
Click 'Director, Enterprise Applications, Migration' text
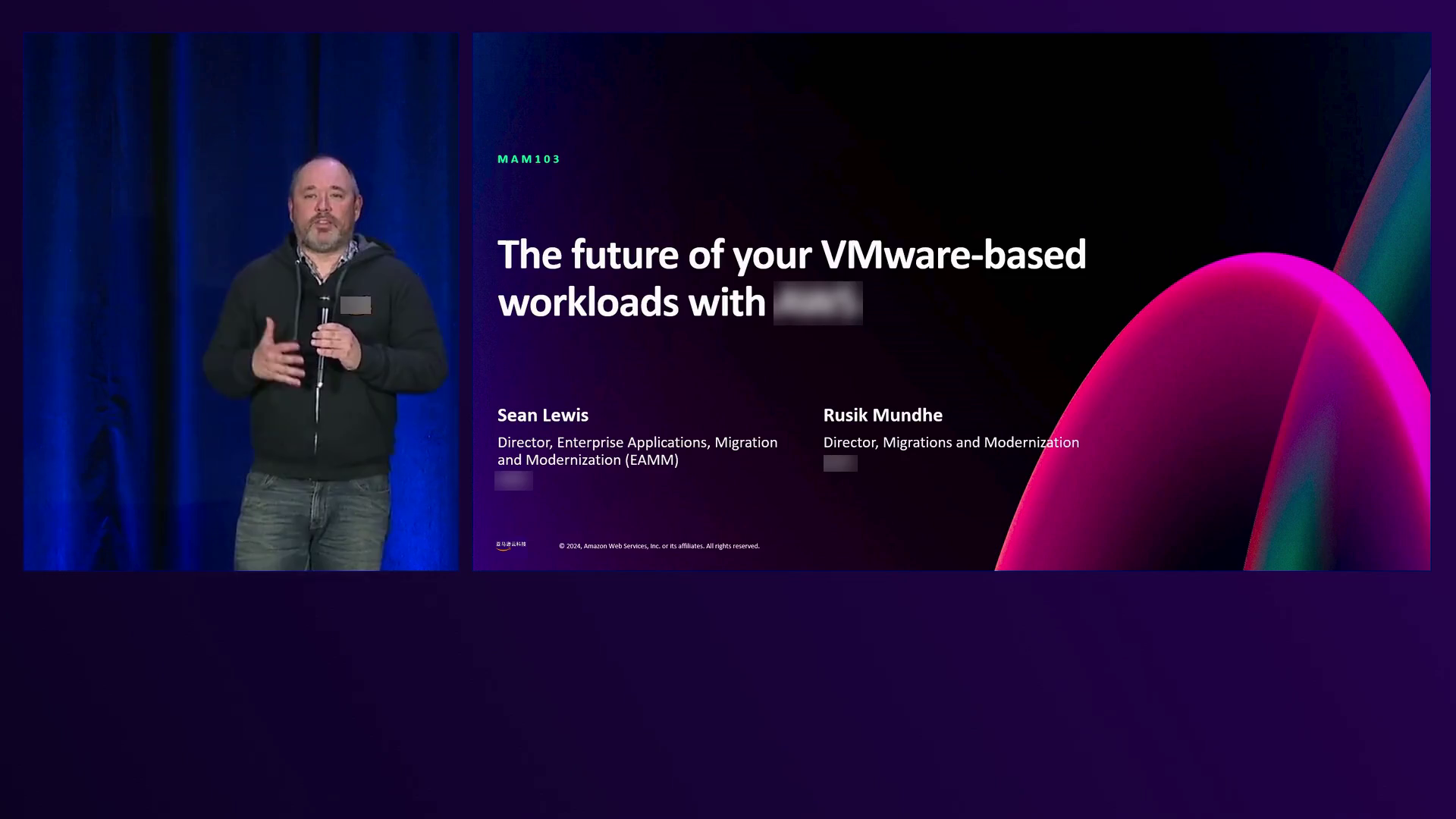637,442
